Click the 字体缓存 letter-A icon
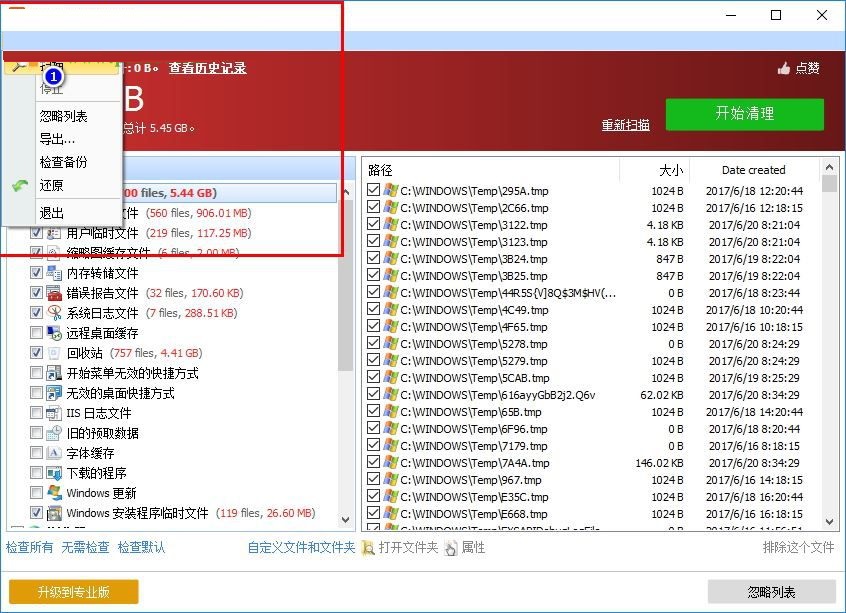Image resolution: width=846 pixels, height=613 pixels. (52, 453)
